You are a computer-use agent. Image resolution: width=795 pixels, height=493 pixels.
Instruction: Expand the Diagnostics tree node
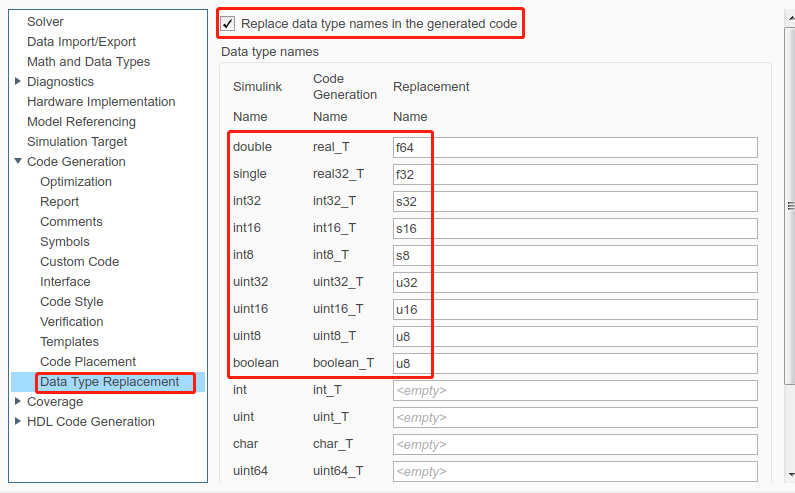pos(18,81)
